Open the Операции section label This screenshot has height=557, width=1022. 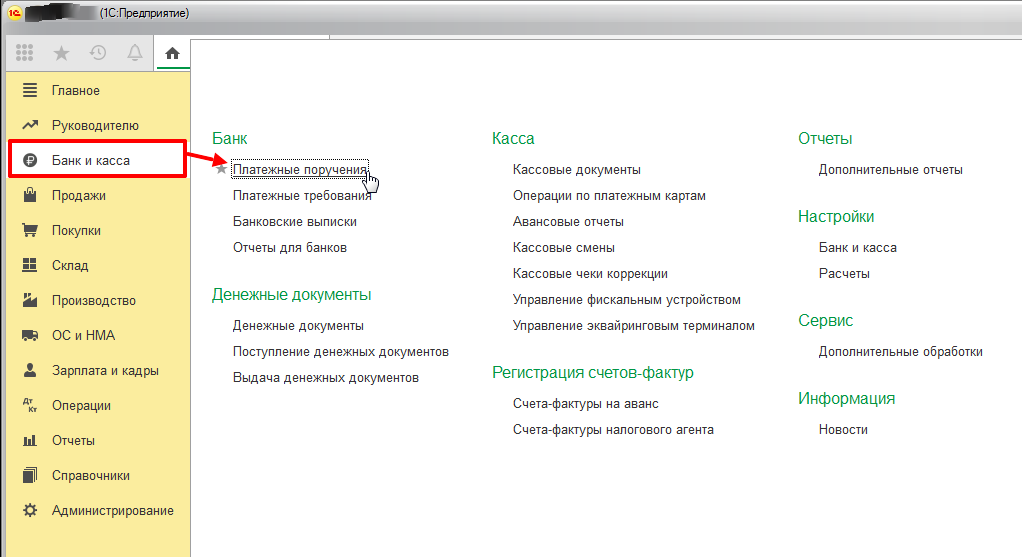coord(81,405)
